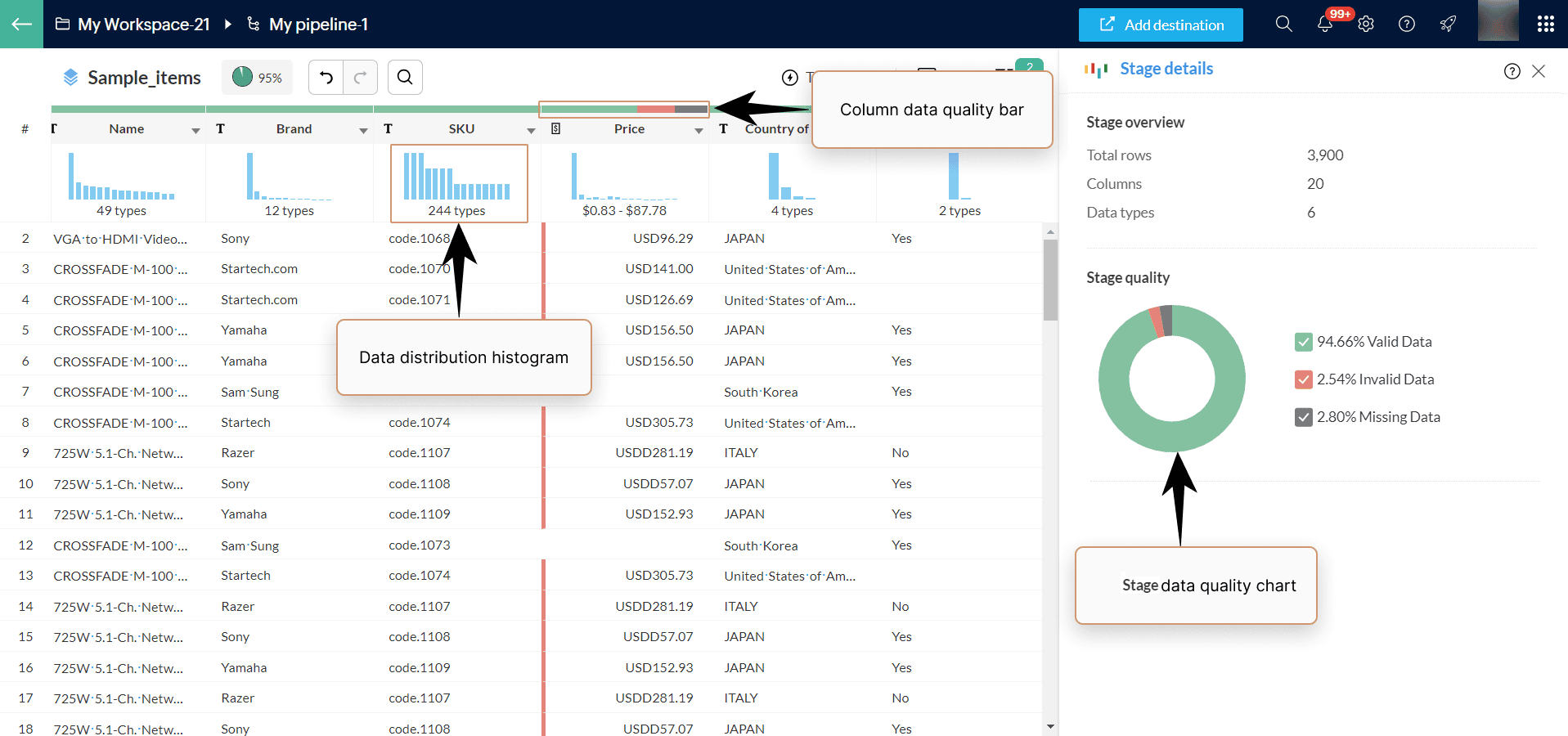1568x736 pixels.
Task: Click the layers icon beside Sample_items
Action: 71,78
